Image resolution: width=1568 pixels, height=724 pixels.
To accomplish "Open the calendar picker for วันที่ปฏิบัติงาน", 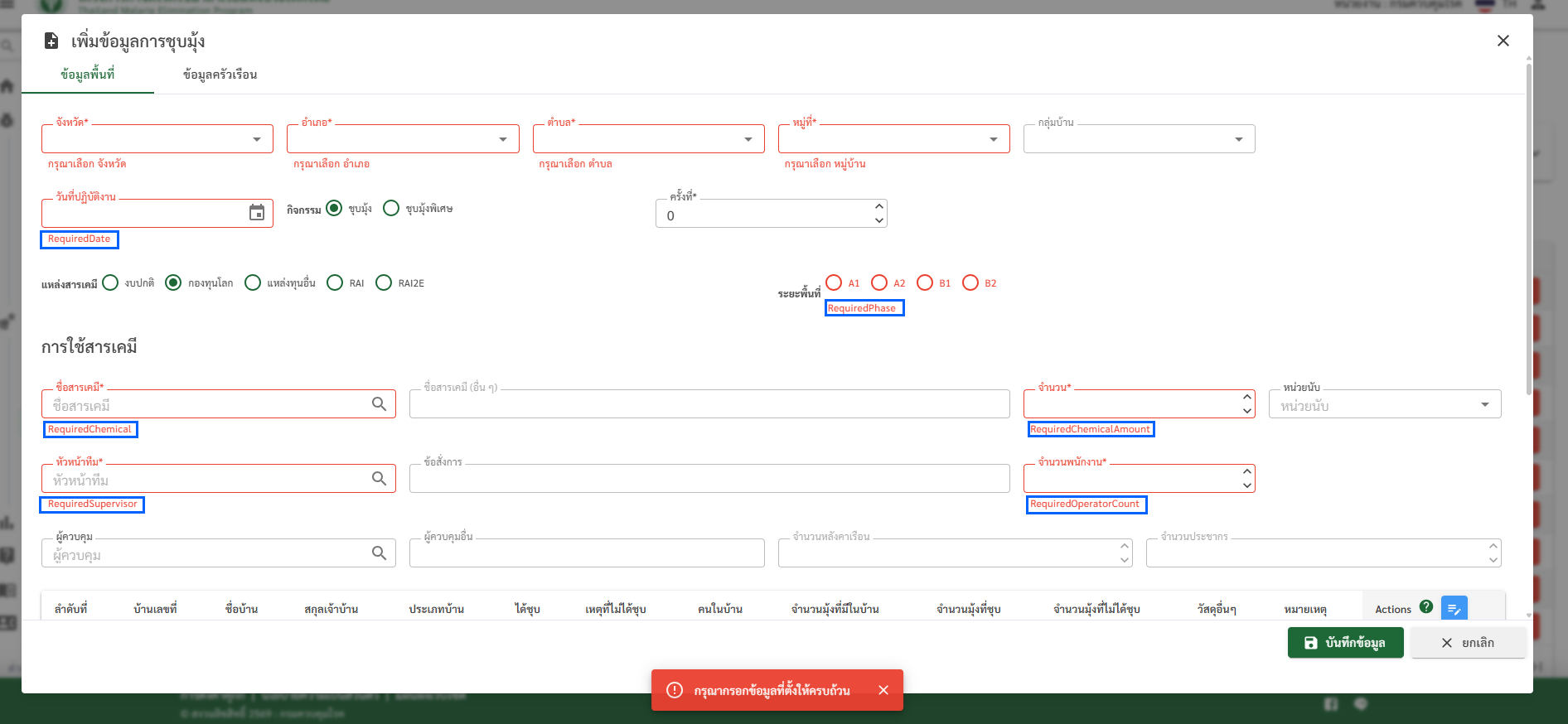I will 257,213.
